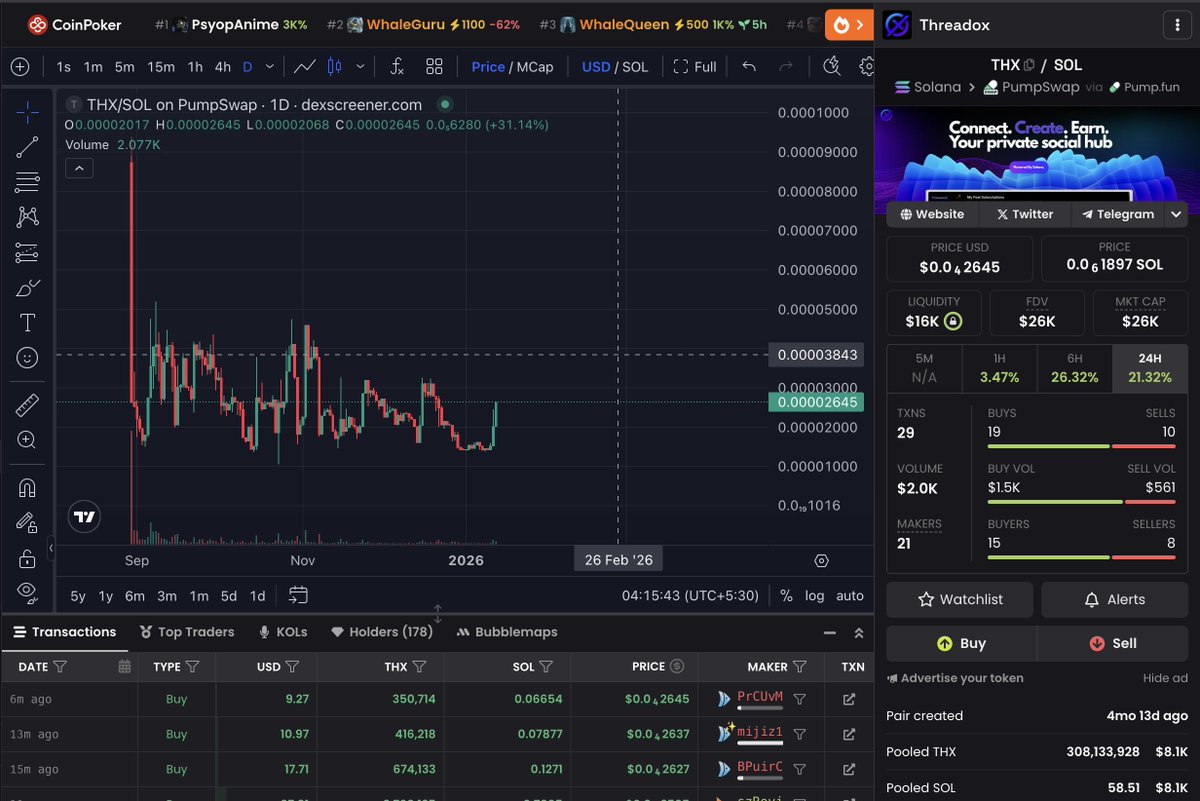The image size is (1200, 801).
Task: Collapse the chart legend with the chevron
Action: [x=79, y=168]
